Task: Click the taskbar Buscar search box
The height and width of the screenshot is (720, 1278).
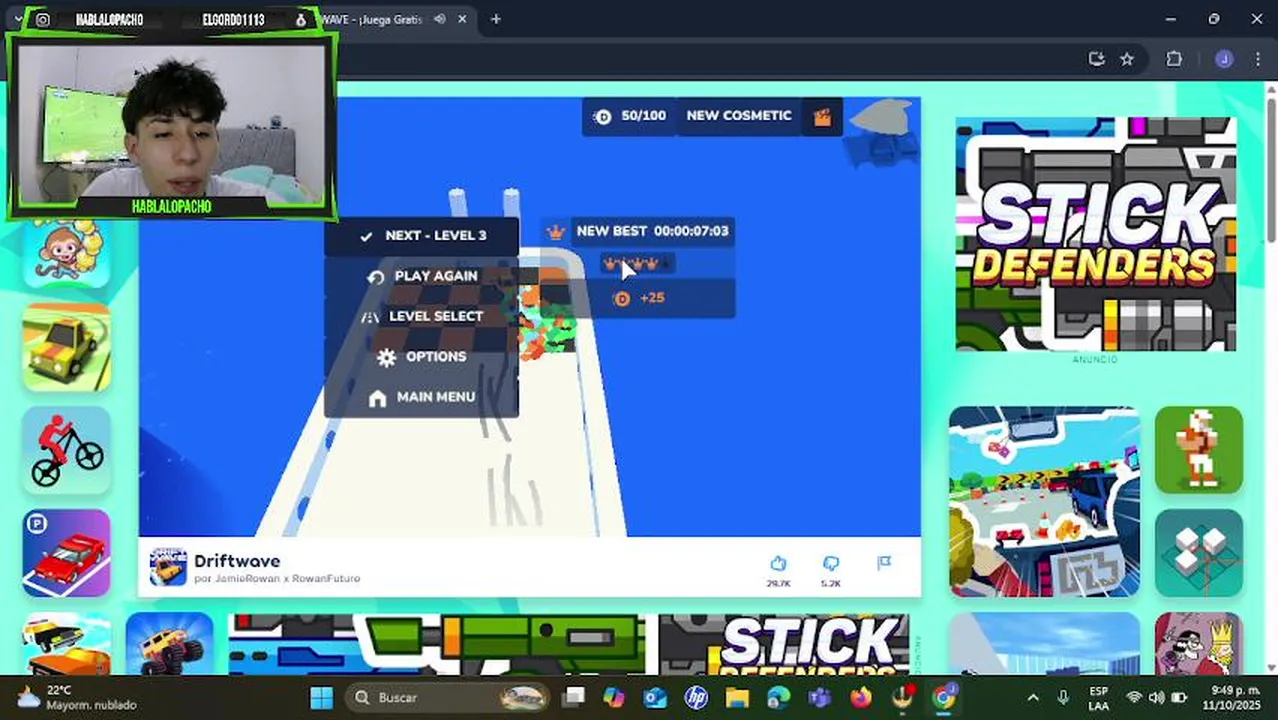Action: [x=449, y=697]
